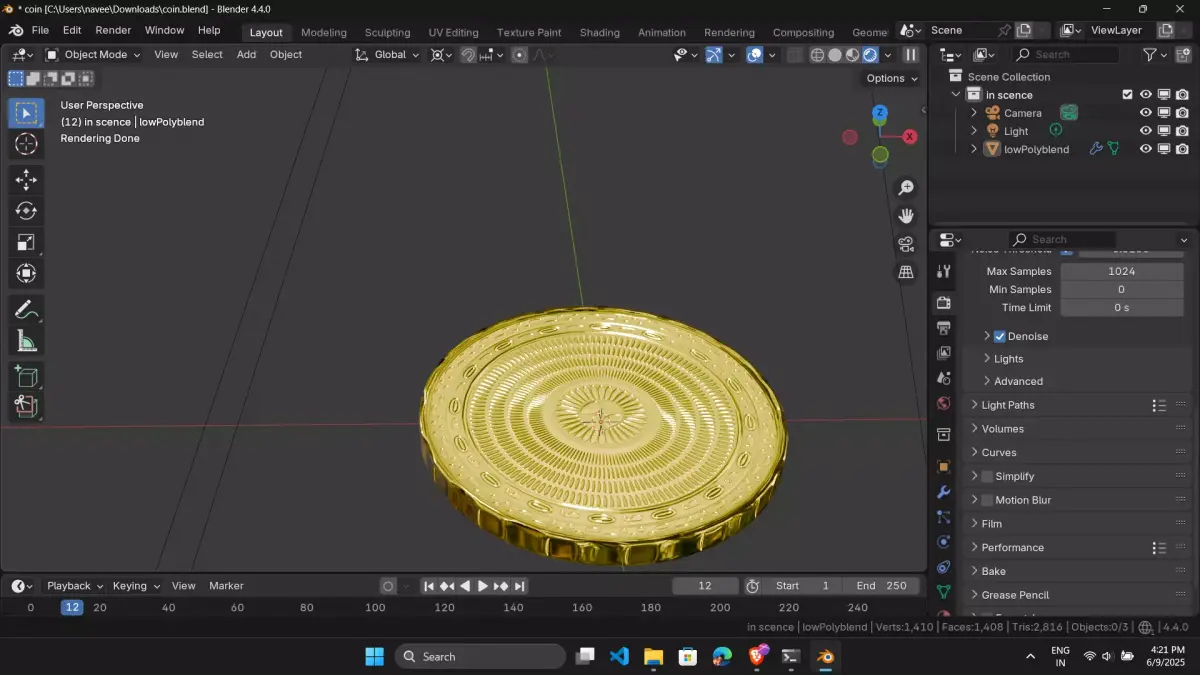Open the Object Mode dropdown

[92, 55]
